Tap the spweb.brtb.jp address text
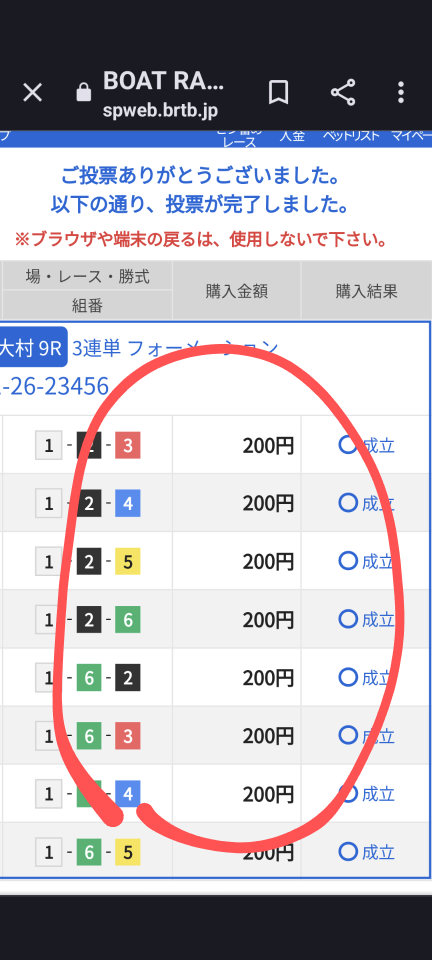Viewport: 432px width, 960px height. [160, 111]
